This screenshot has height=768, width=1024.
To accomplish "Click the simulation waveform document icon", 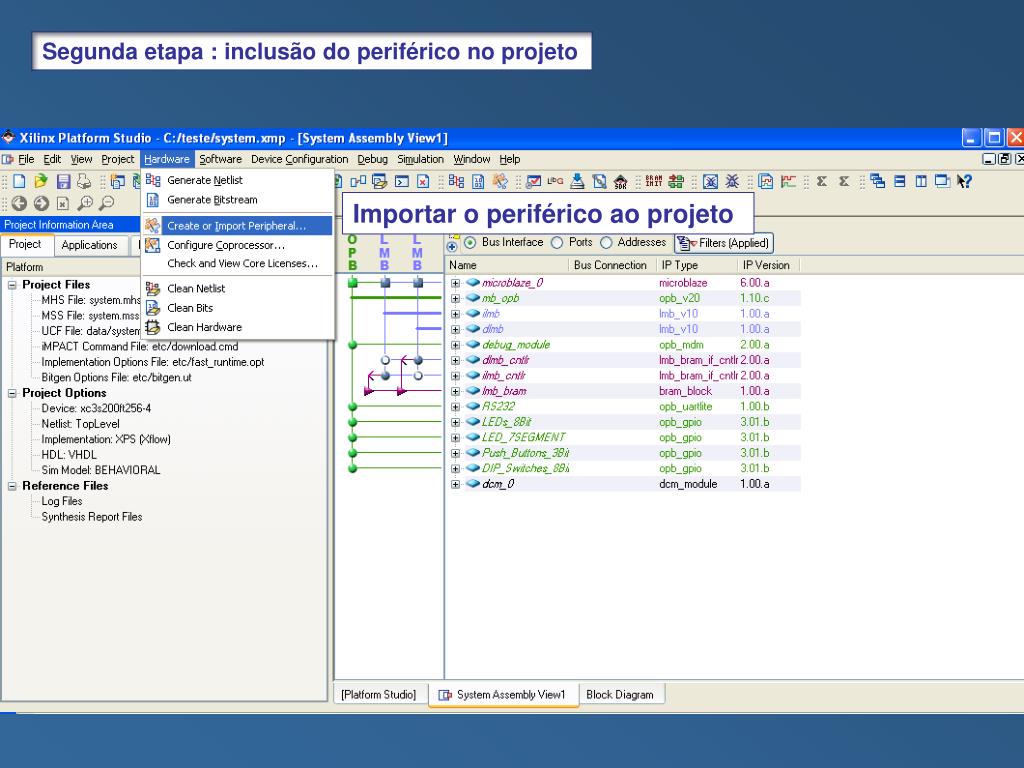I will coord(766,182).
